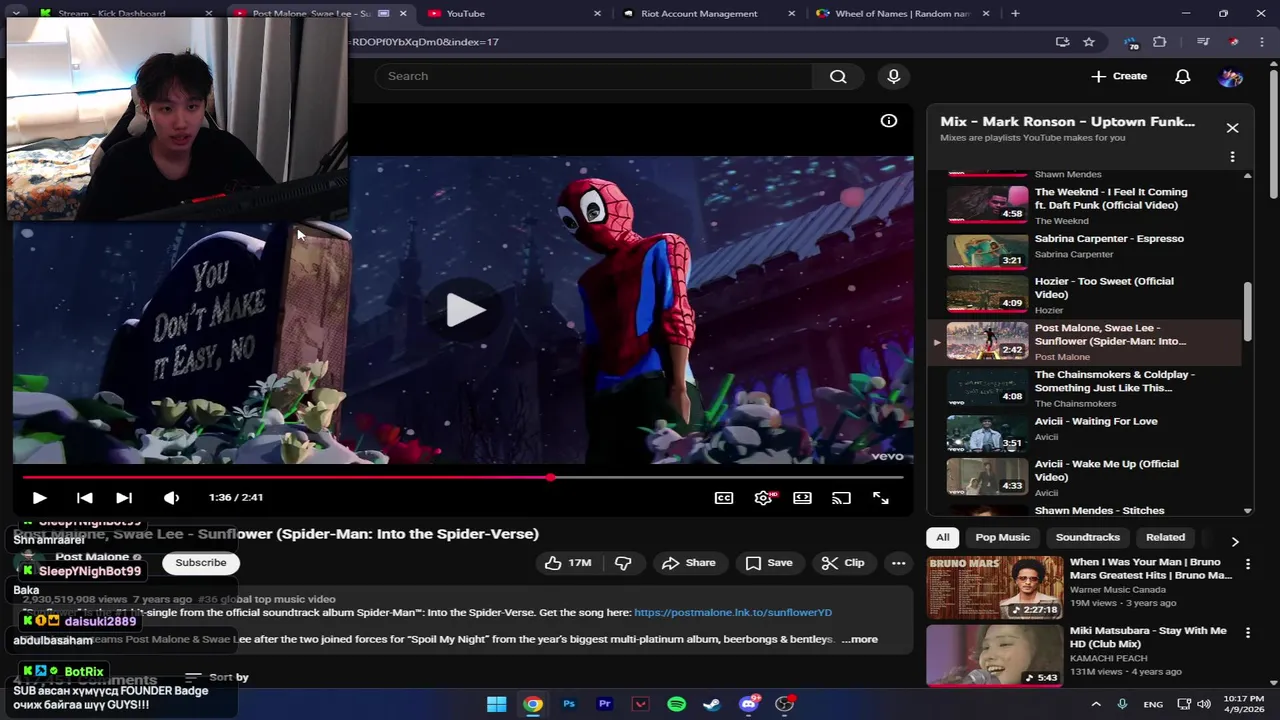This screenshot has width=1280, height=720.
Task: Open YouTube notifications bell
Action: pyautogui.click(x=1183, y=76)
